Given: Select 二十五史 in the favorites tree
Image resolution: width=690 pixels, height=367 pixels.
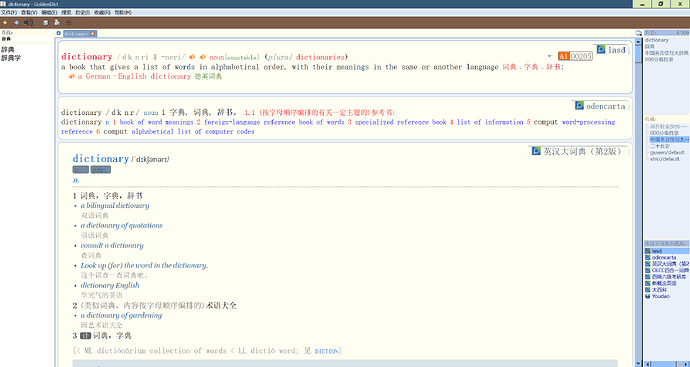Looking at the screenshot, I should pos(660,146).
